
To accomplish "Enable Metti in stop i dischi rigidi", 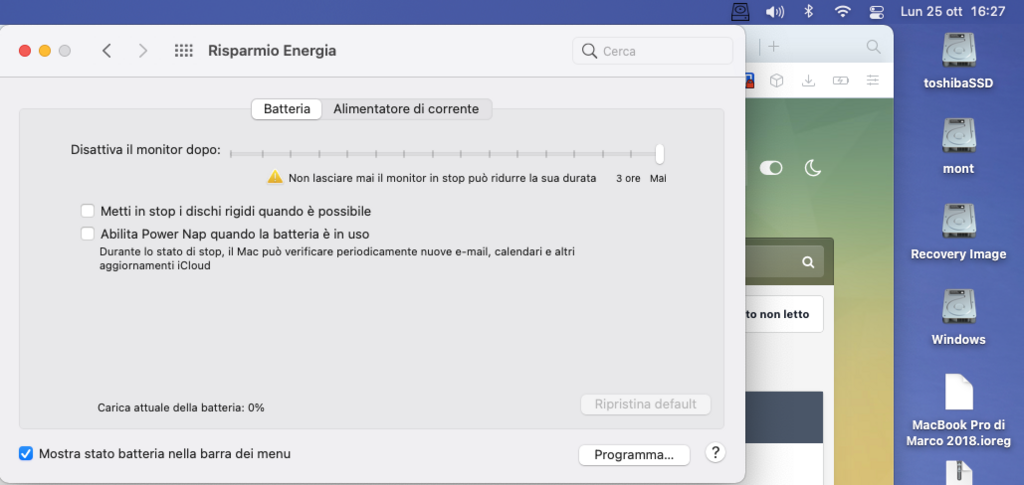I will (x=88, y=211).
